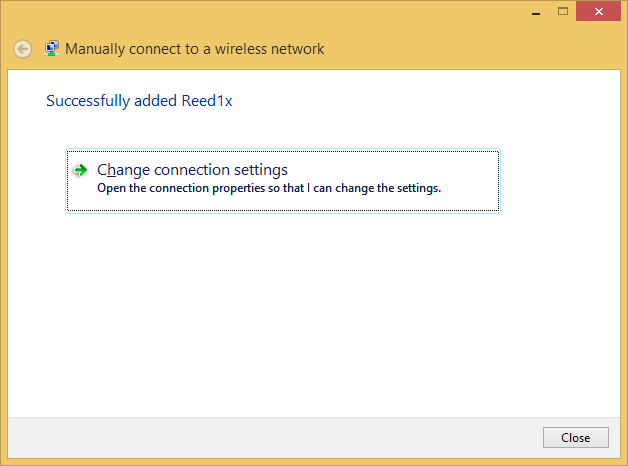Click the word 'Successfully' in the heading
Image resolution: width=628 pixels, height=466 pixels.
(85, 101)
